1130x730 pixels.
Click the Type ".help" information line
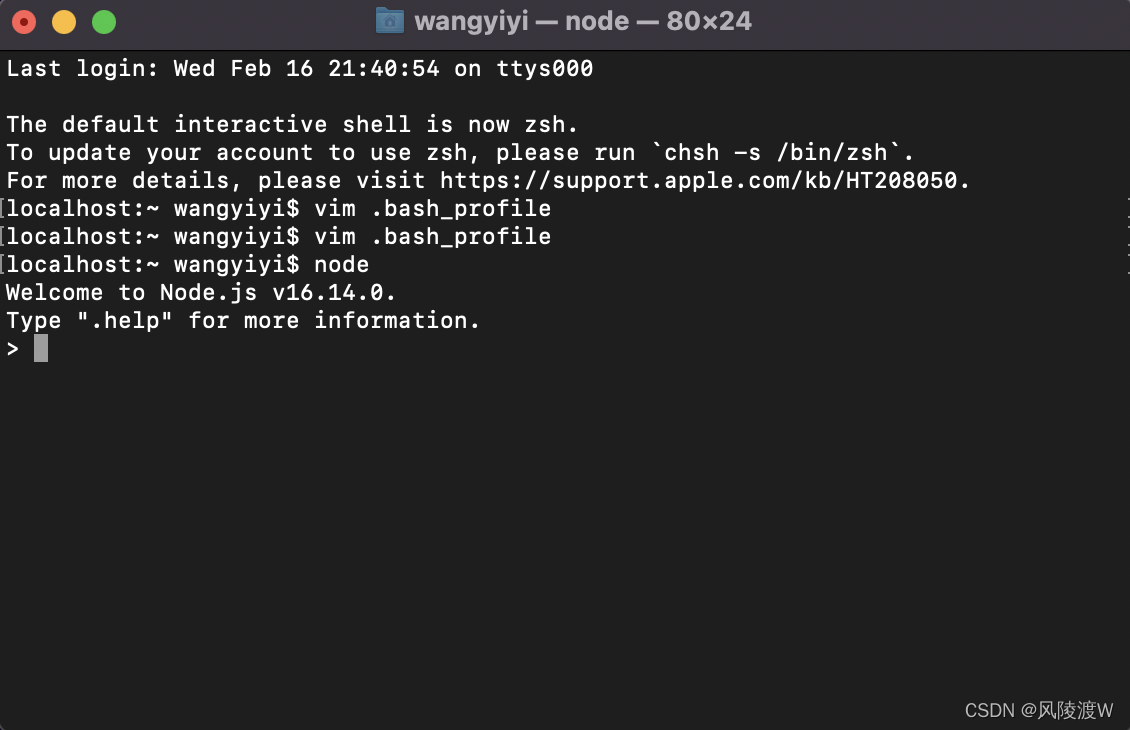(x=243, y=321)
